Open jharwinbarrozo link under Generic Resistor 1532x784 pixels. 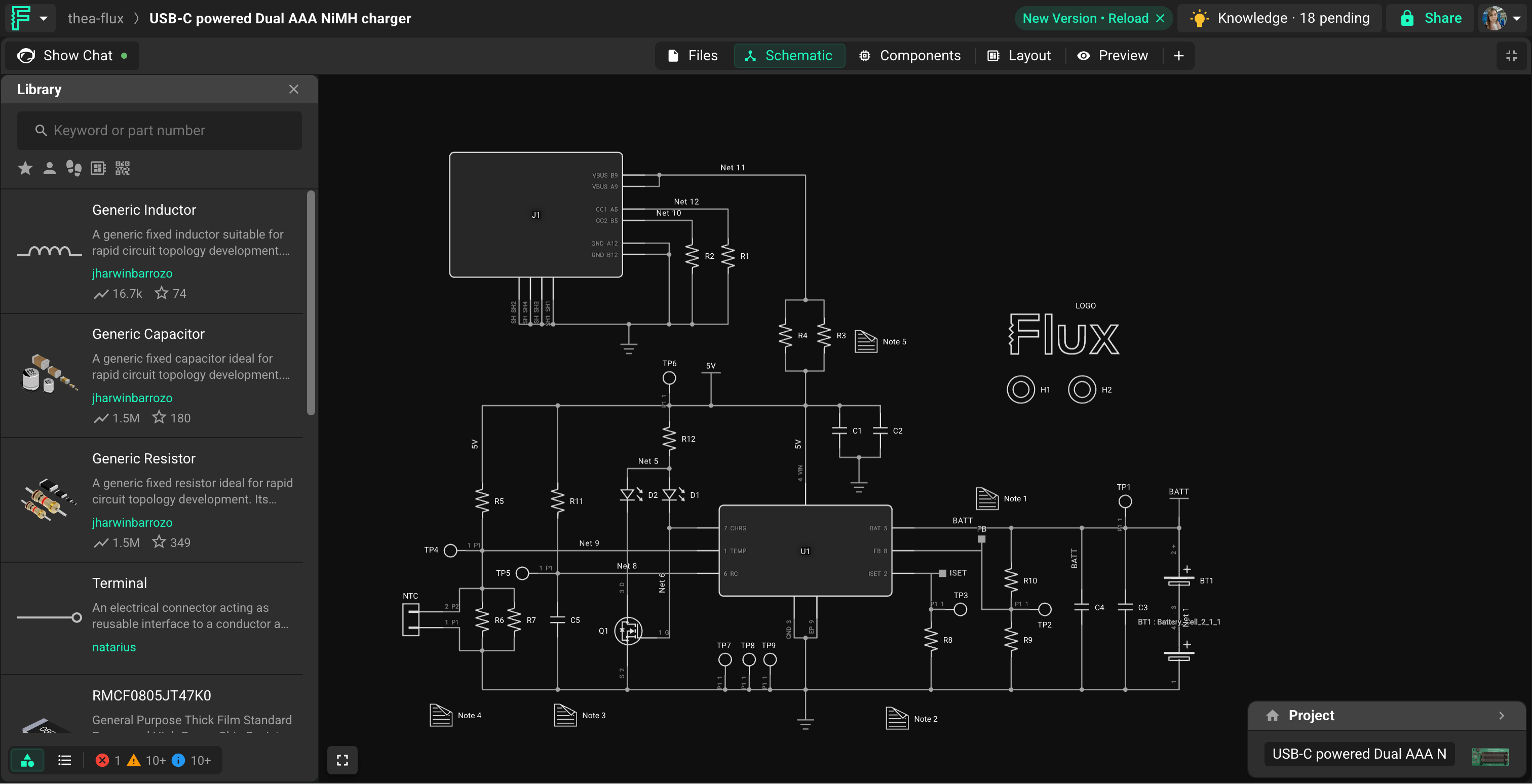pos(132,523)
